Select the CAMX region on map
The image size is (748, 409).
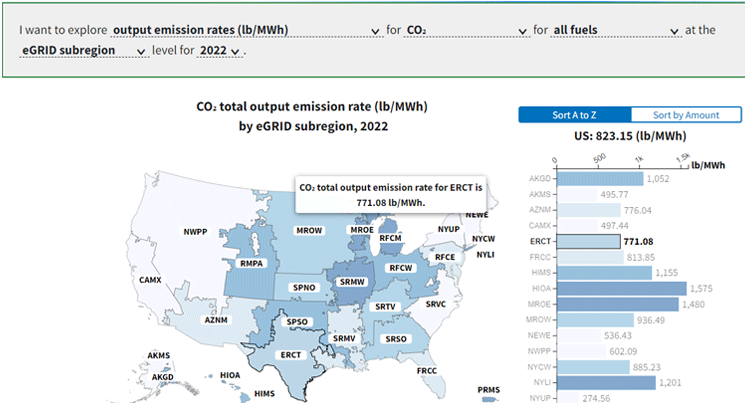[150, 280]
